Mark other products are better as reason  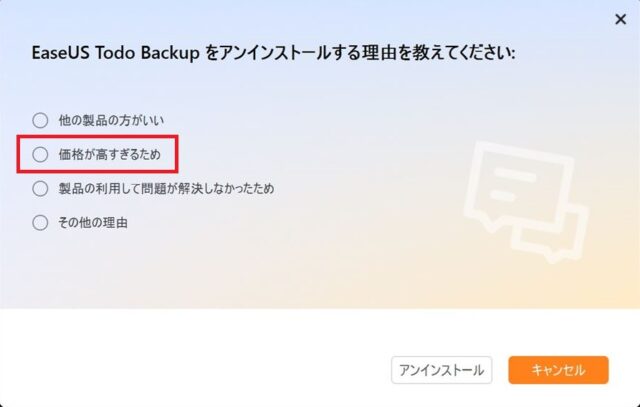40,120
